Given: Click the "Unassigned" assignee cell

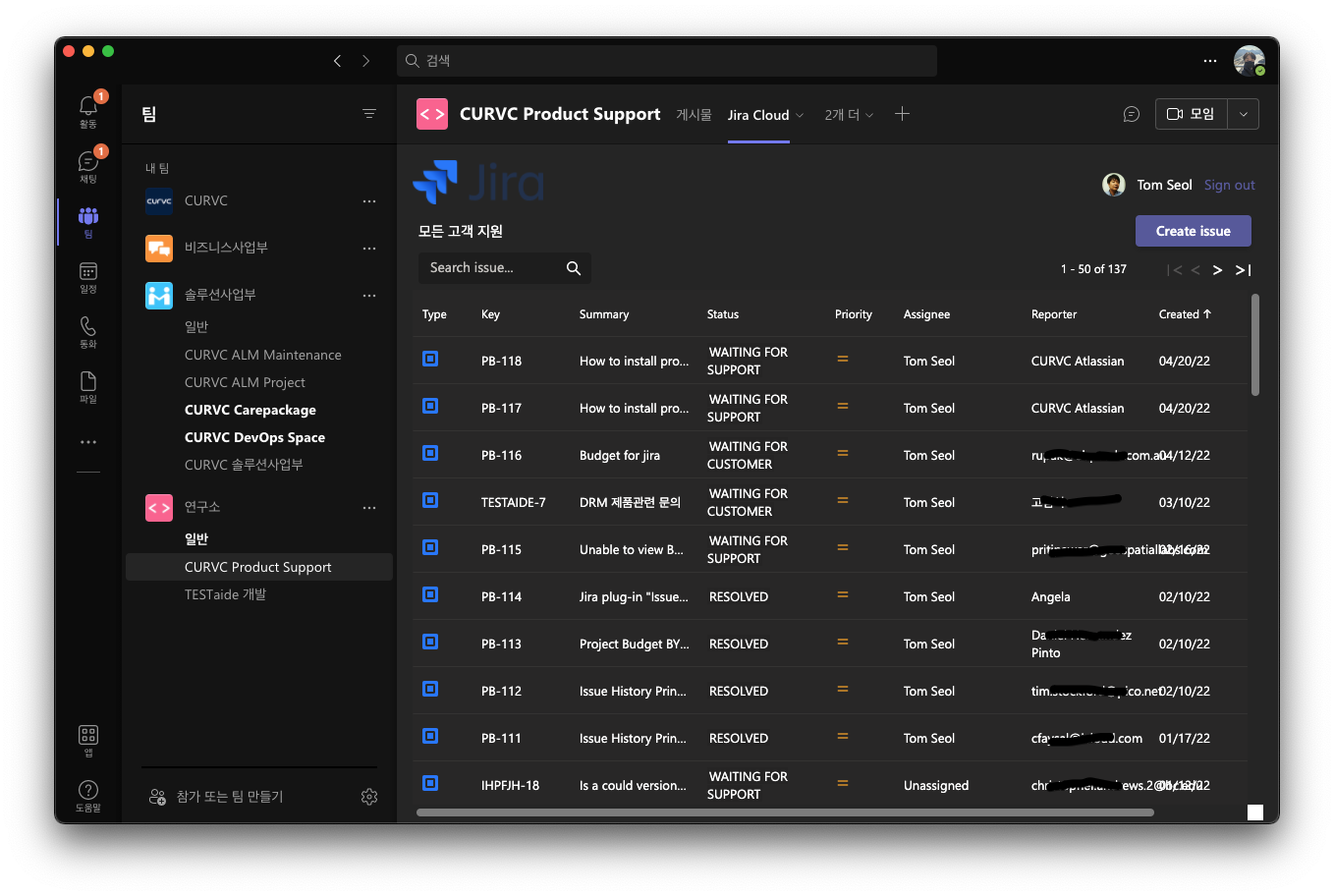Looking at the screenshot, I should tap(936, 785).
